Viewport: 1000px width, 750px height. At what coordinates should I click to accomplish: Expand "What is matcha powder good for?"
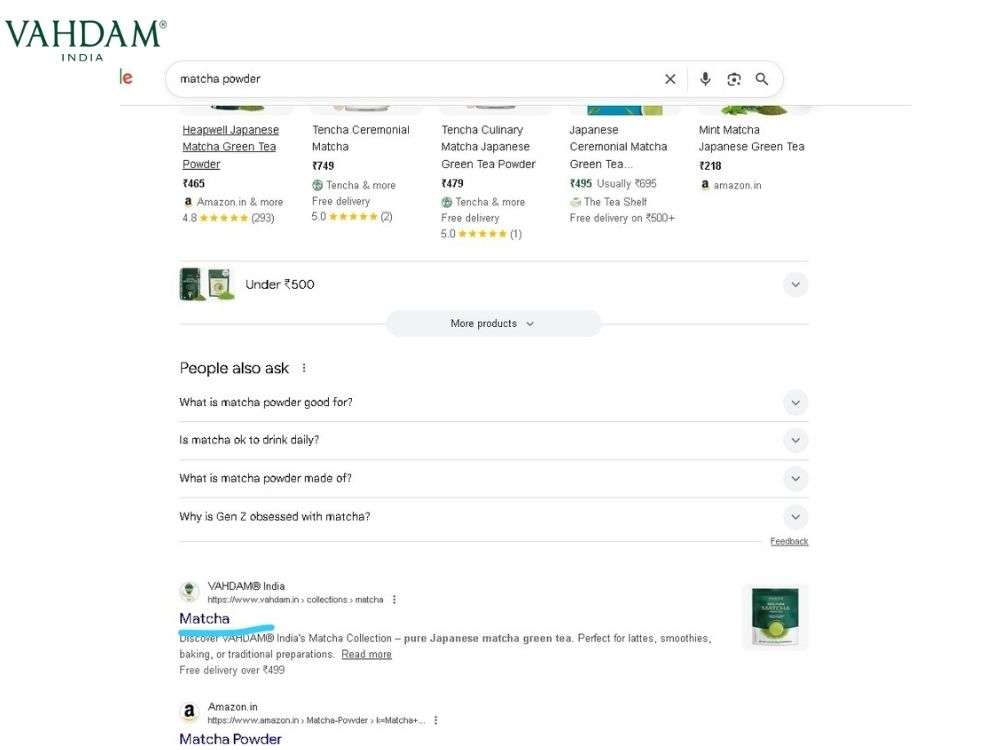coord(795,403)
